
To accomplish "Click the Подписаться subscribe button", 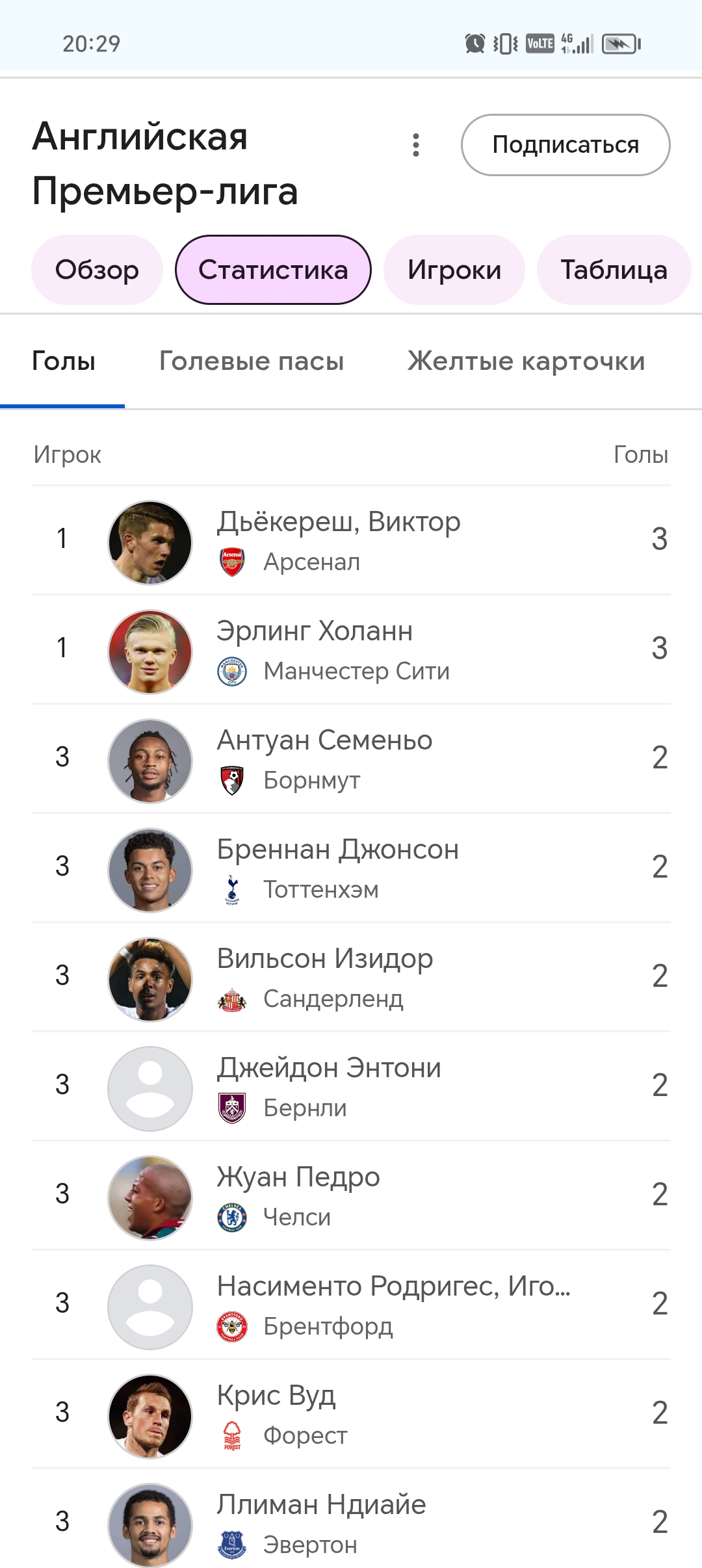I will [x=565, y=145].
